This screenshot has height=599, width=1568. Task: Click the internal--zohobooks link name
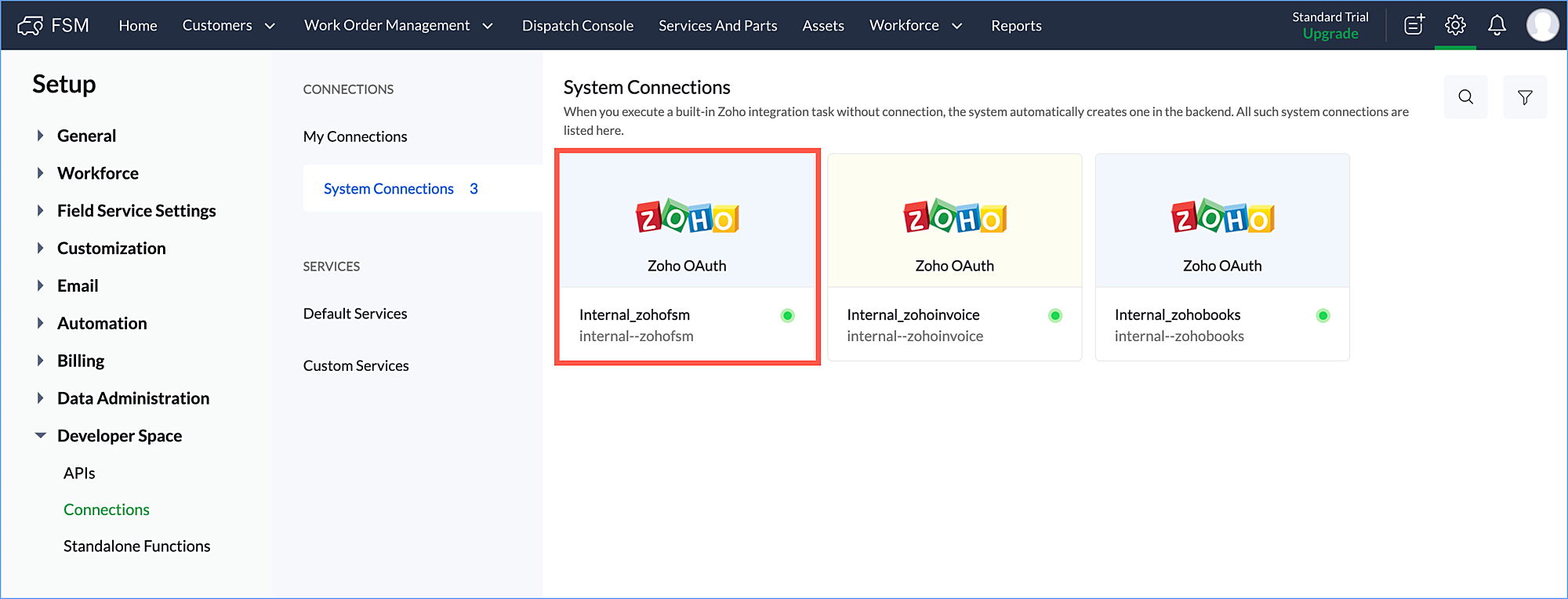[1179, 336]
